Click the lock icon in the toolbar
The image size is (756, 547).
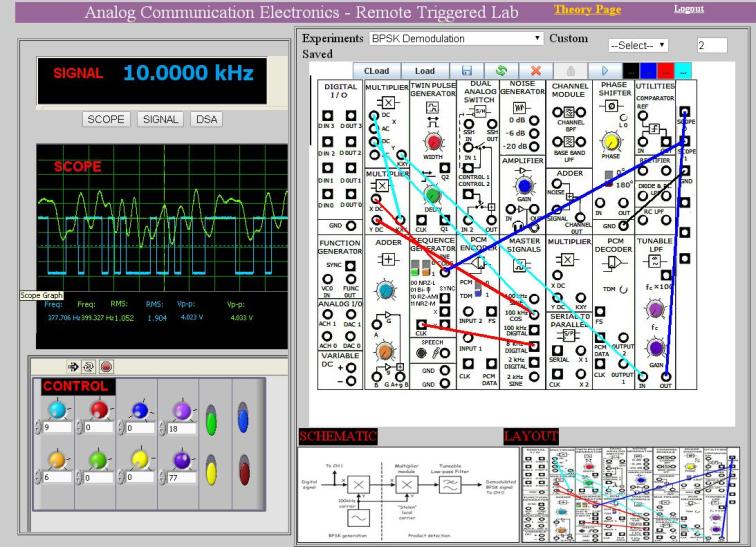coord(570,71)
